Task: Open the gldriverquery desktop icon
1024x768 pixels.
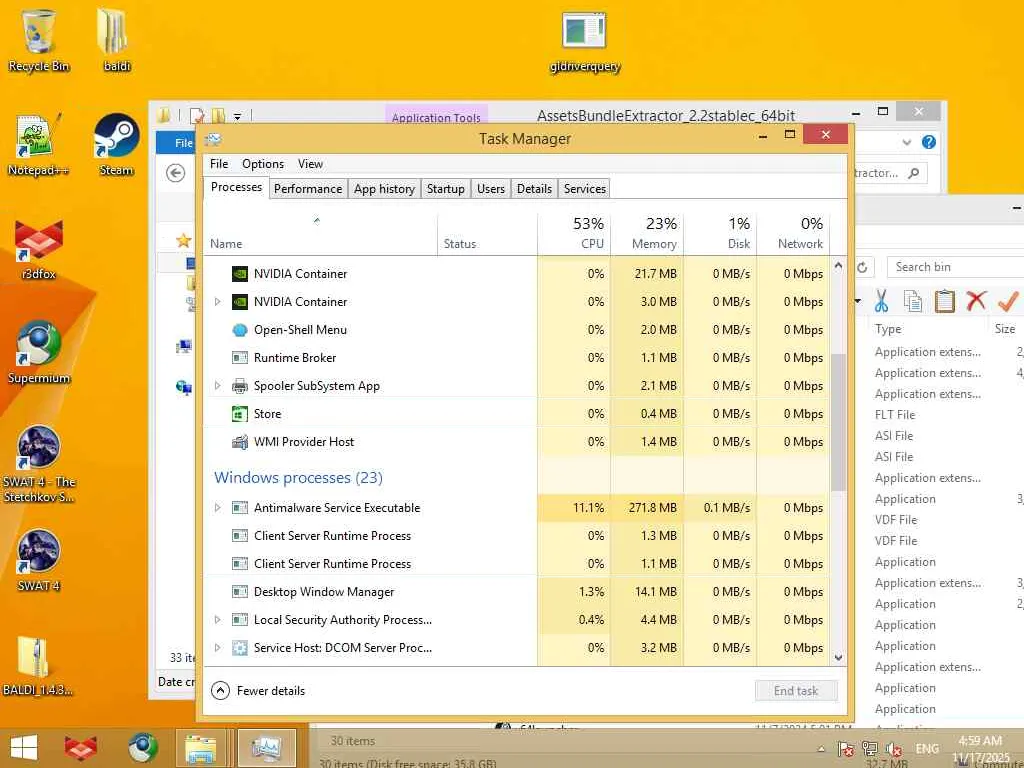Action: pos(584,42)
